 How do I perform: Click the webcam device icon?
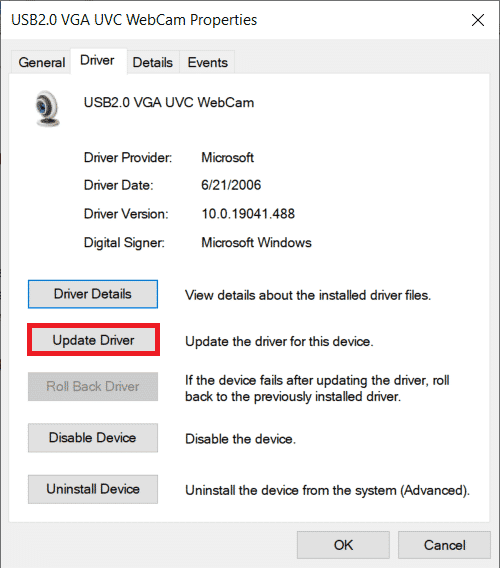[47, 108]
